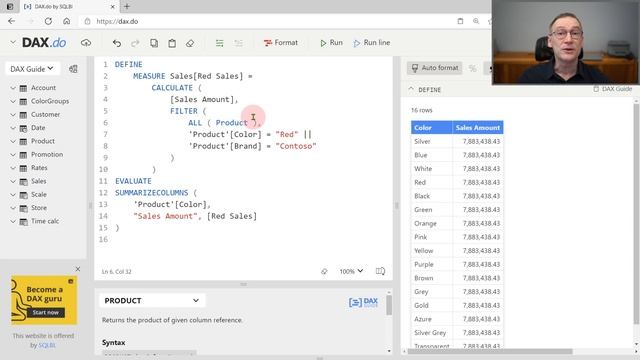
Task: Select the Scale table in the list
Action: [39, 194]
